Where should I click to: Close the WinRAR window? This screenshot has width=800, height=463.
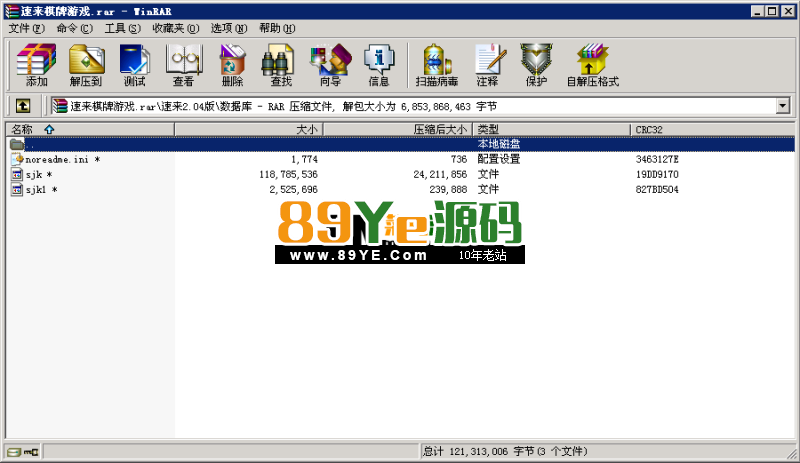(x=788, y=11)
